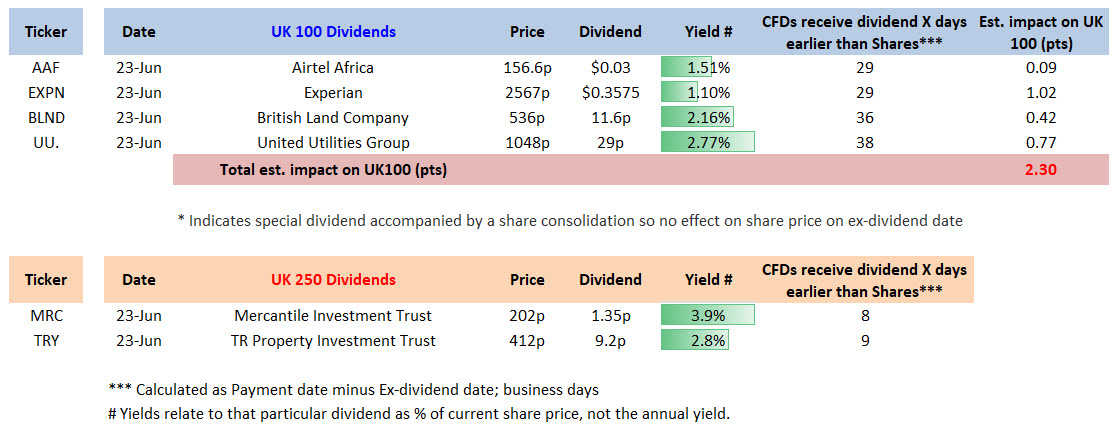
Task: Select the Est. impact on UK 100 header
Action: (1041, 31)
